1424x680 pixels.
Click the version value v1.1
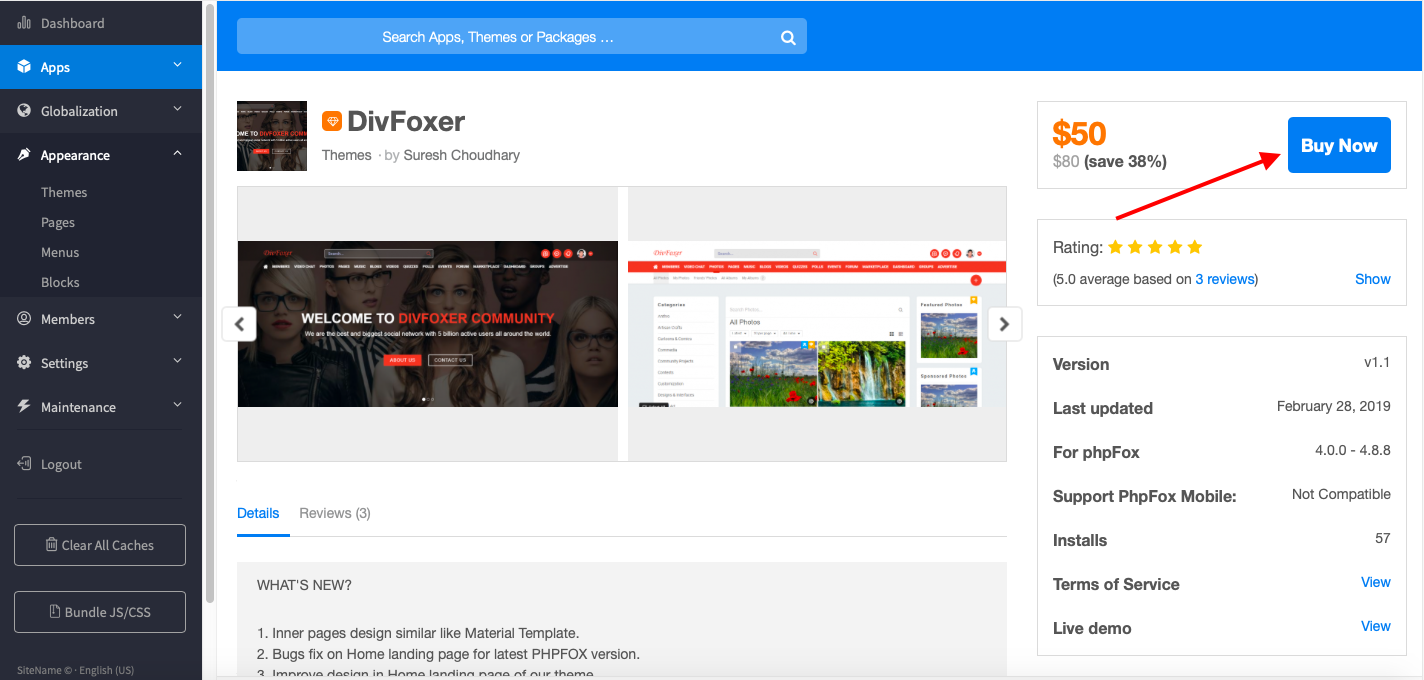[1377, 362]
